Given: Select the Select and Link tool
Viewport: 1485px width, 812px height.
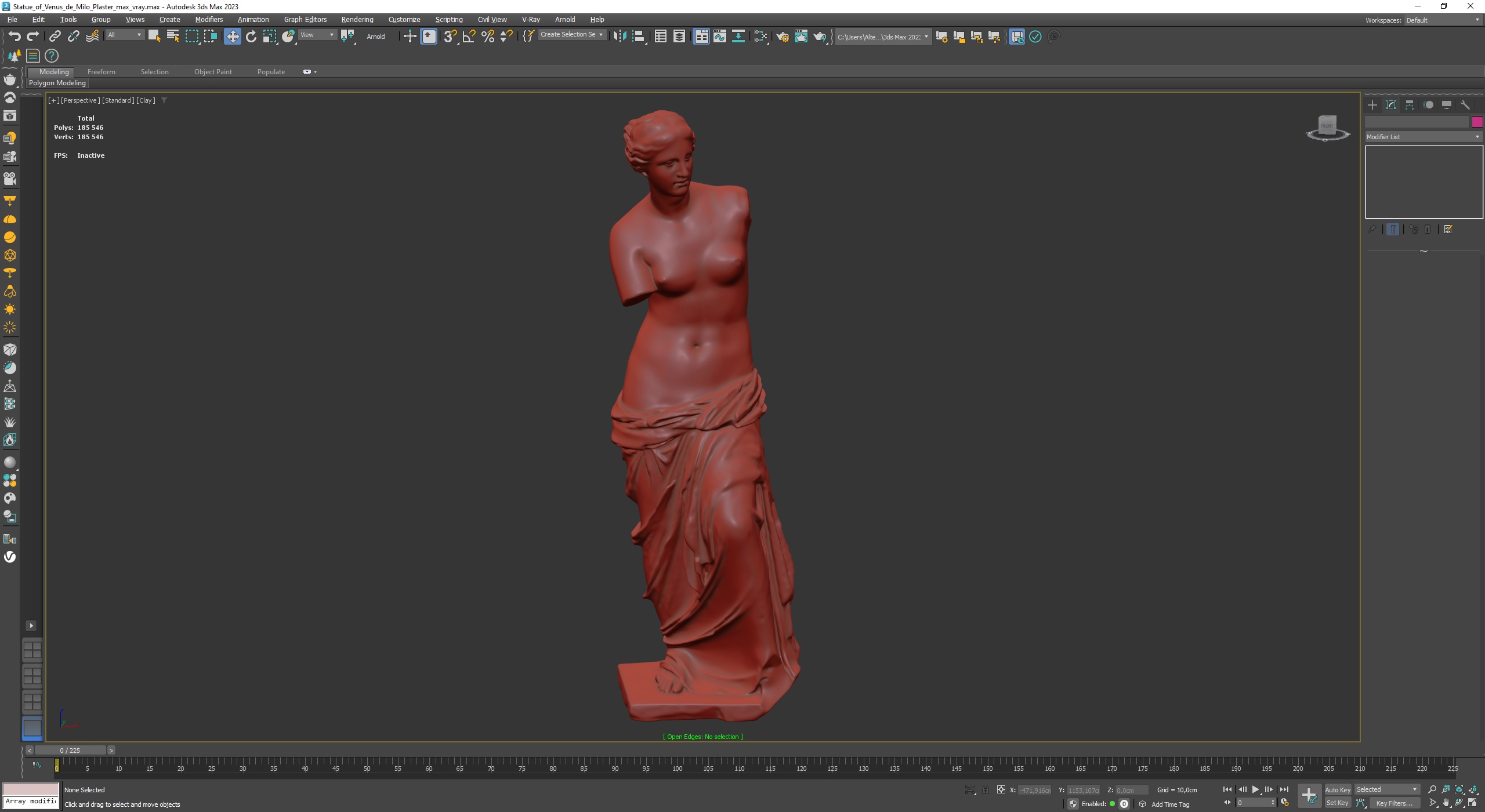Looking at the screenshot, I should pyautogui.click(x=55, y=37).
